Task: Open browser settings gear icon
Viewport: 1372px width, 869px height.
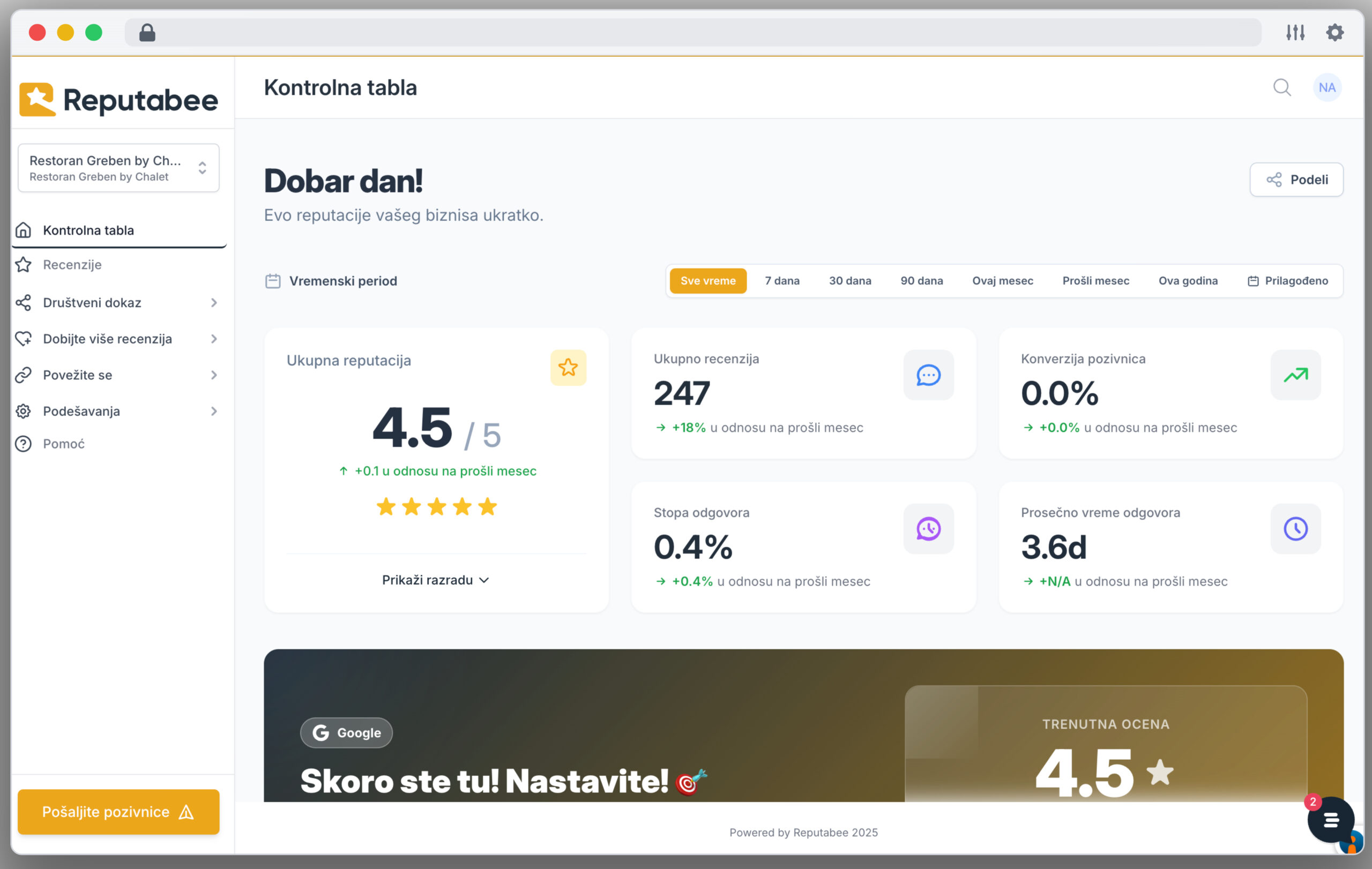Action: click(1334, 33)
